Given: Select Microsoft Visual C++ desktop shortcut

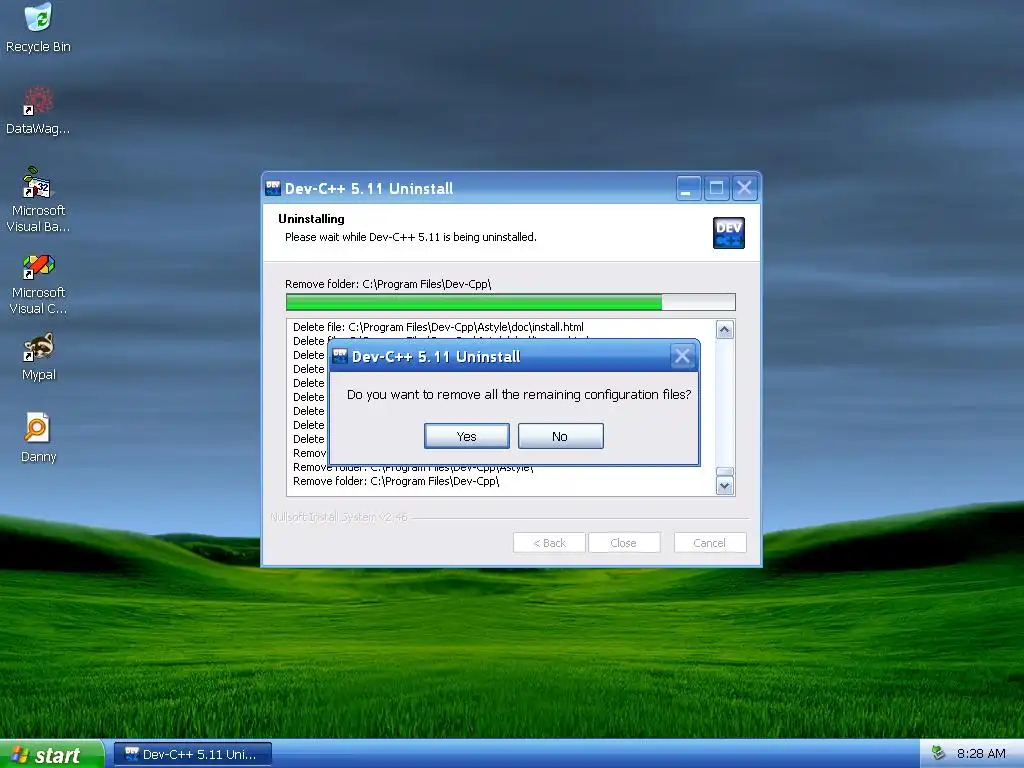Looking at the screenshot, I should tap(38, 285).
